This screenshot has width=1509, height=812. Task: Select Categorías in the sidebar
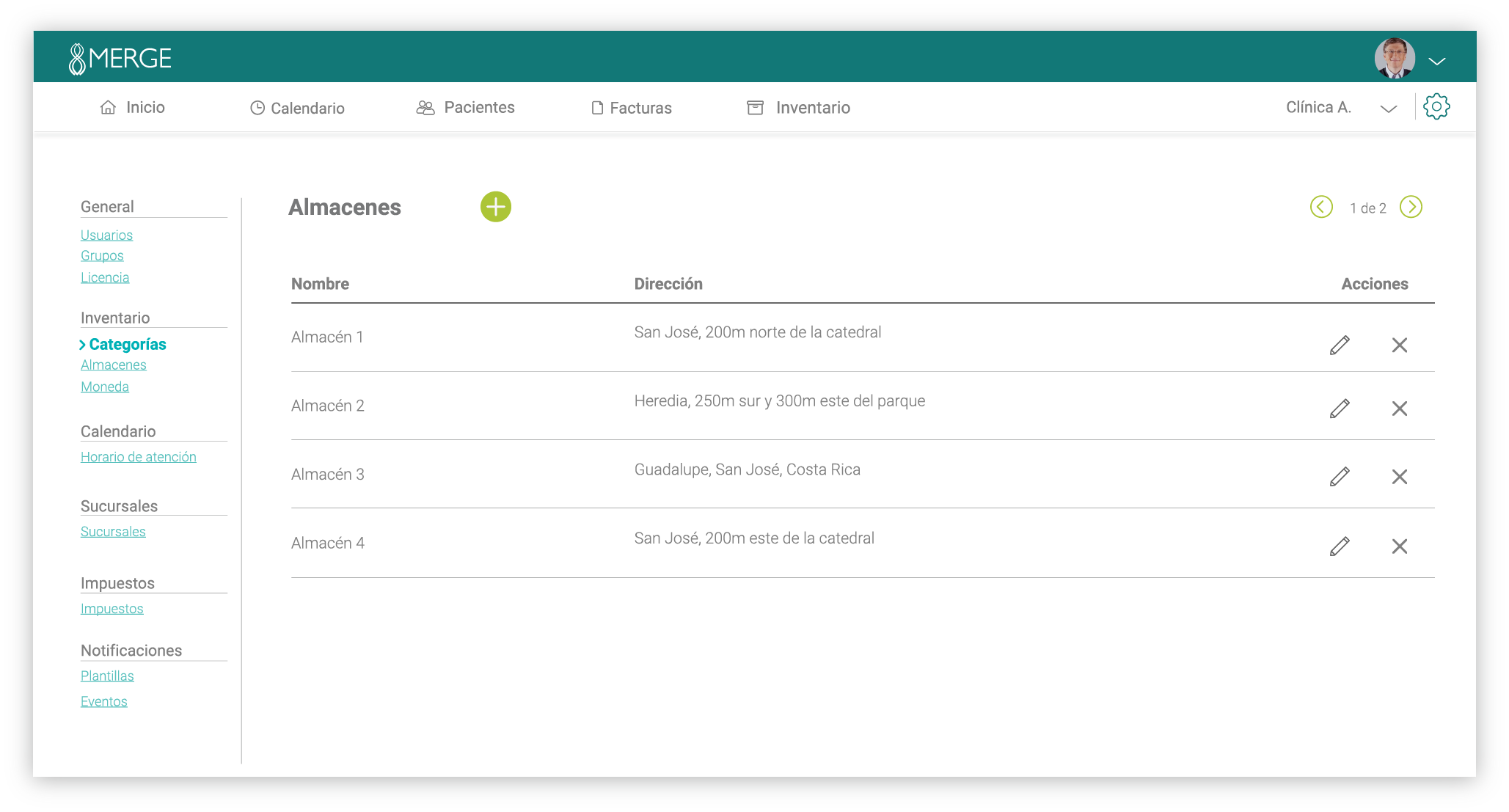(x=127, y=344)
